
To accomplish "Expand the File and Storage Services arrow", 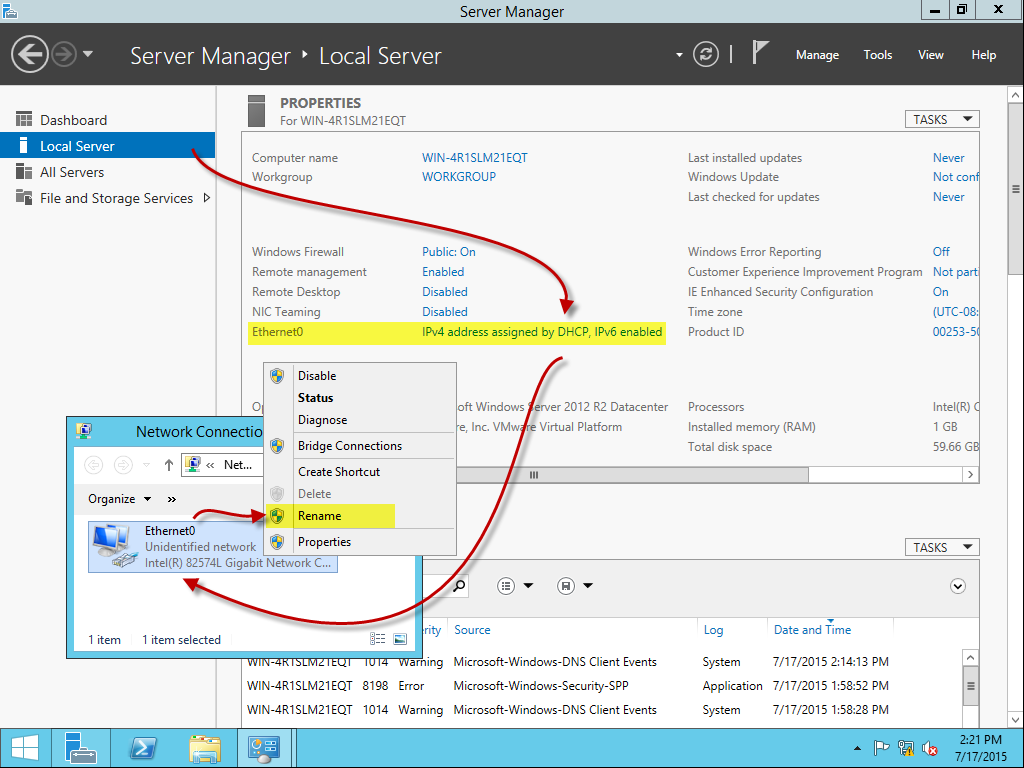I will tap(207, 197).
